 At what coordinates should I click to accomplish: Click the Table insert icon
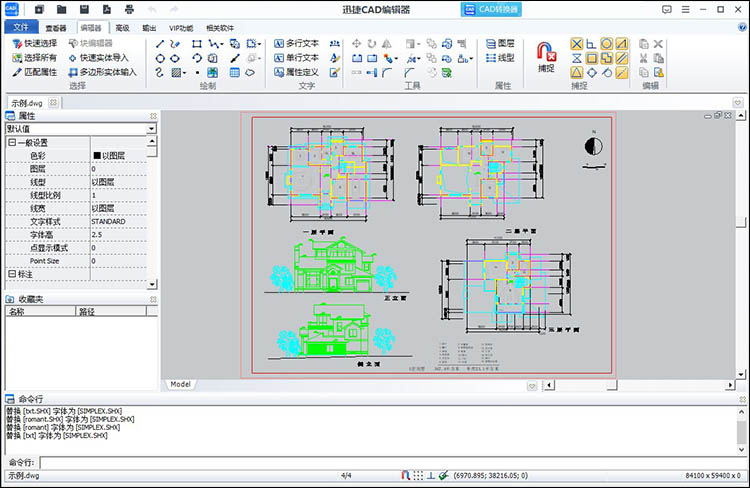point(234,73)
